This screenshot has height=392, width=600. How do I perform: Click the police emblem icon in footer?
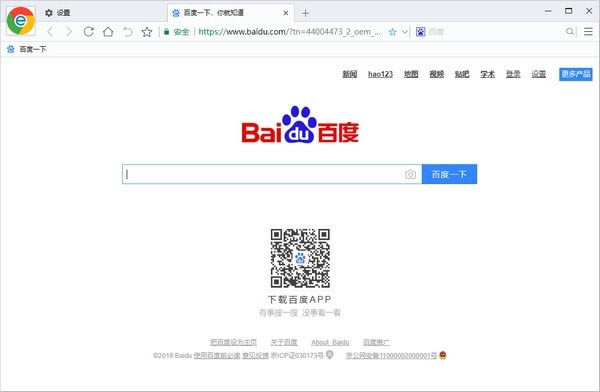443,355
